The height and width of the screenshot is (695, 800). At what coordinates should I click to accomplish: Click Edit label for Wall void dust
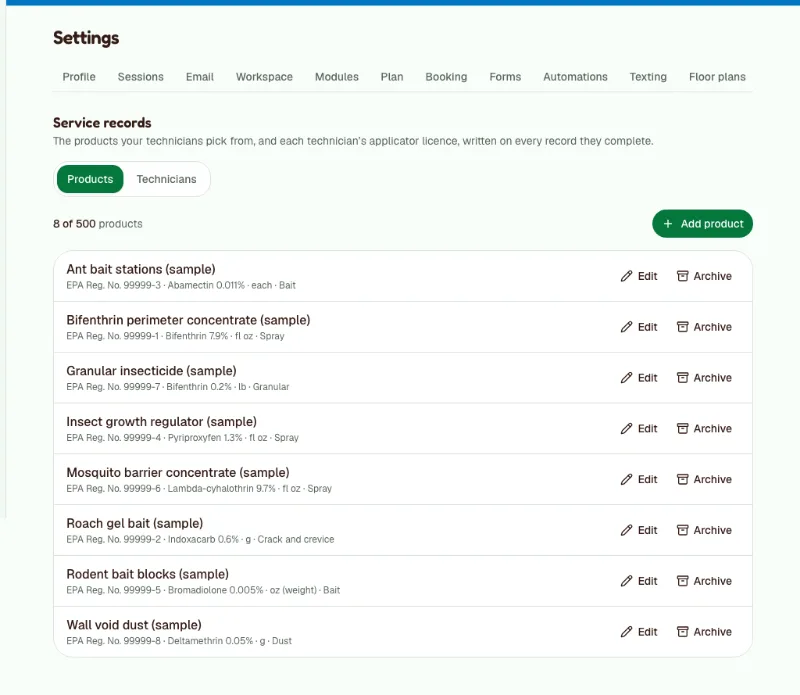(647, 632)
